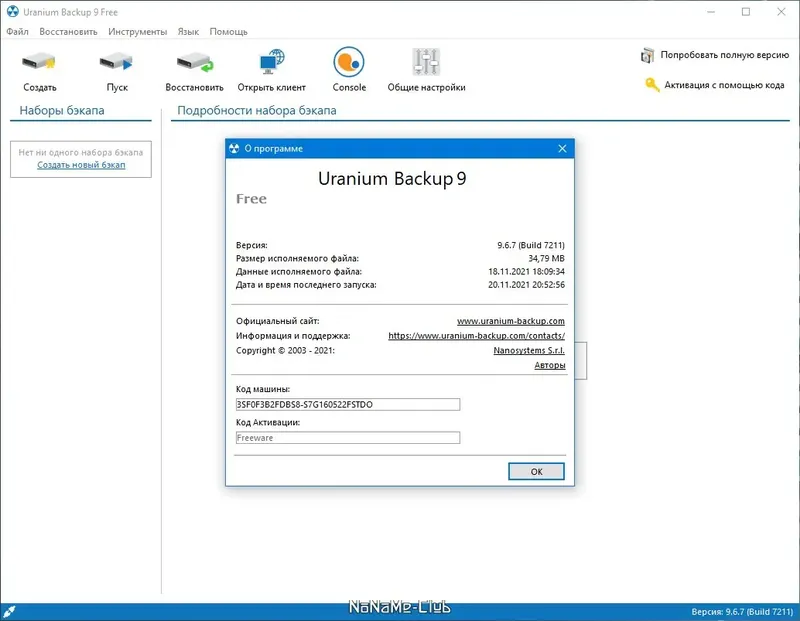Image resolution: width=800 pixels, height=621 pixels.
Task: Open the Помощь menu
Action: pos(229,32)
